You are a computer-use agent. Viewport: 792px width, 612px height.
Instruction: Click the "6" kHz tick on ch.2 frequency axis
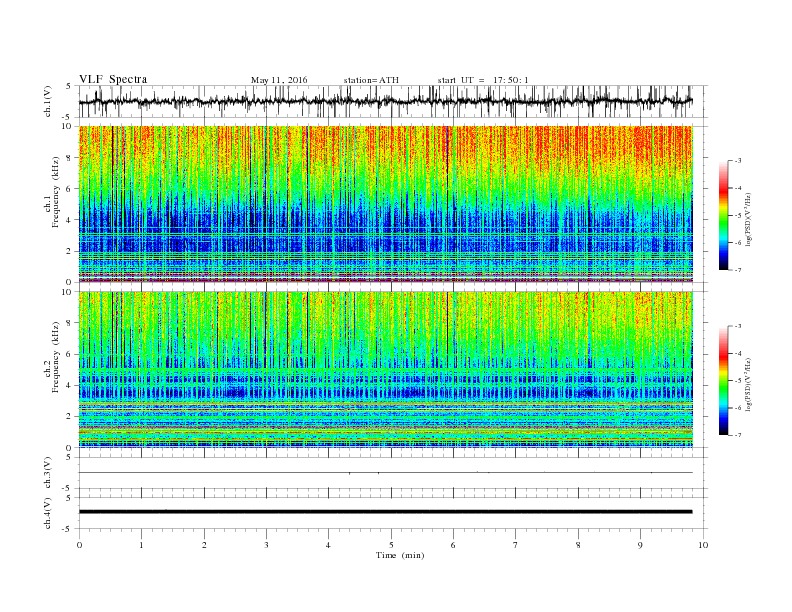(70, 354)
